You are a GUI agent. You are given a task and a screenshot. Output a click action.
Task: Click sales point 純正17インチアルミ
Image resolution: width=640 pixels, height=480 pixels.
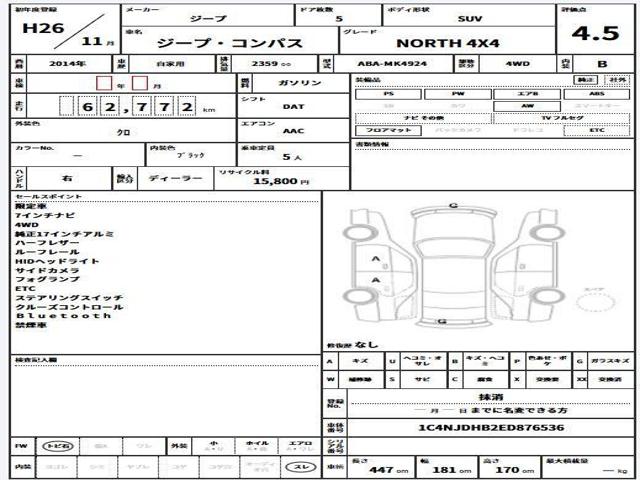click(64, 234)
